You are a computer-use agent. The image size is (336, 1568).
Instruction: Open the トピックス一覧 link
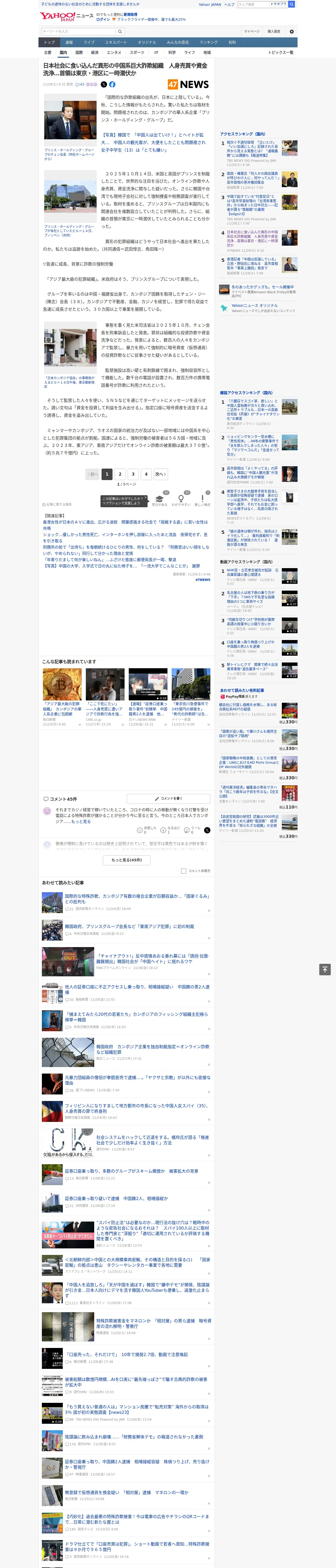click(281, 52)
